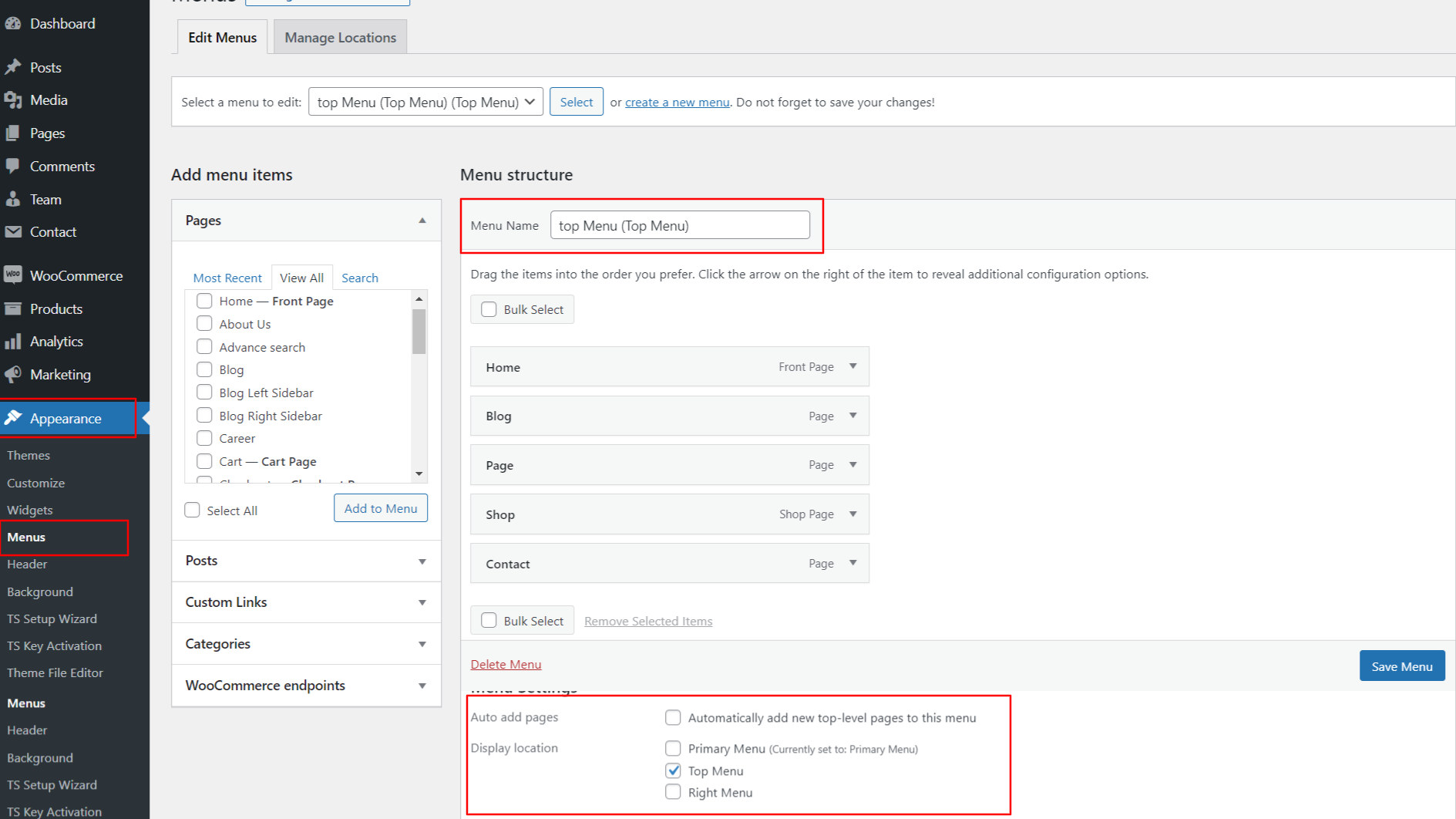Expand the Shop menu item options arrow
1456x819 pixels.
[x=853, y=514]
